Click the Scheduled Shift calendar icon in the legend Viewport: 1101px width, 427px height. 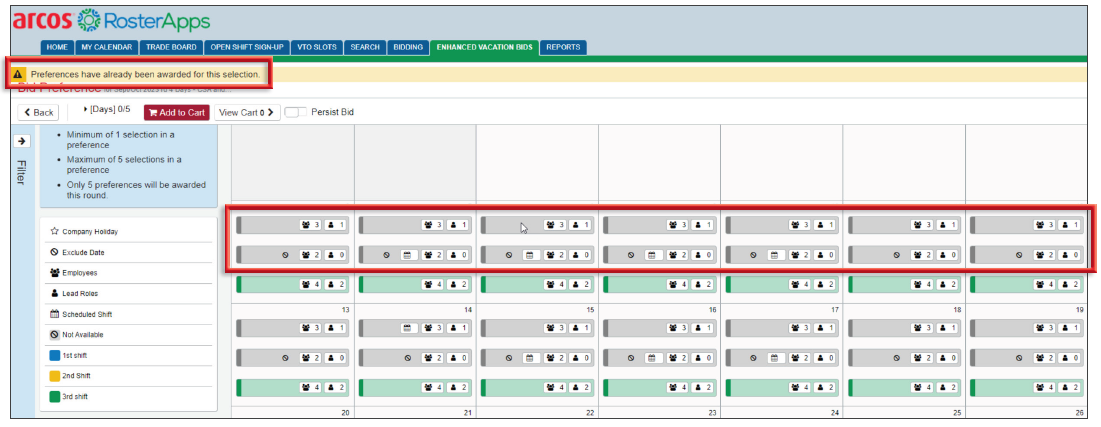[x=54, y=314]
